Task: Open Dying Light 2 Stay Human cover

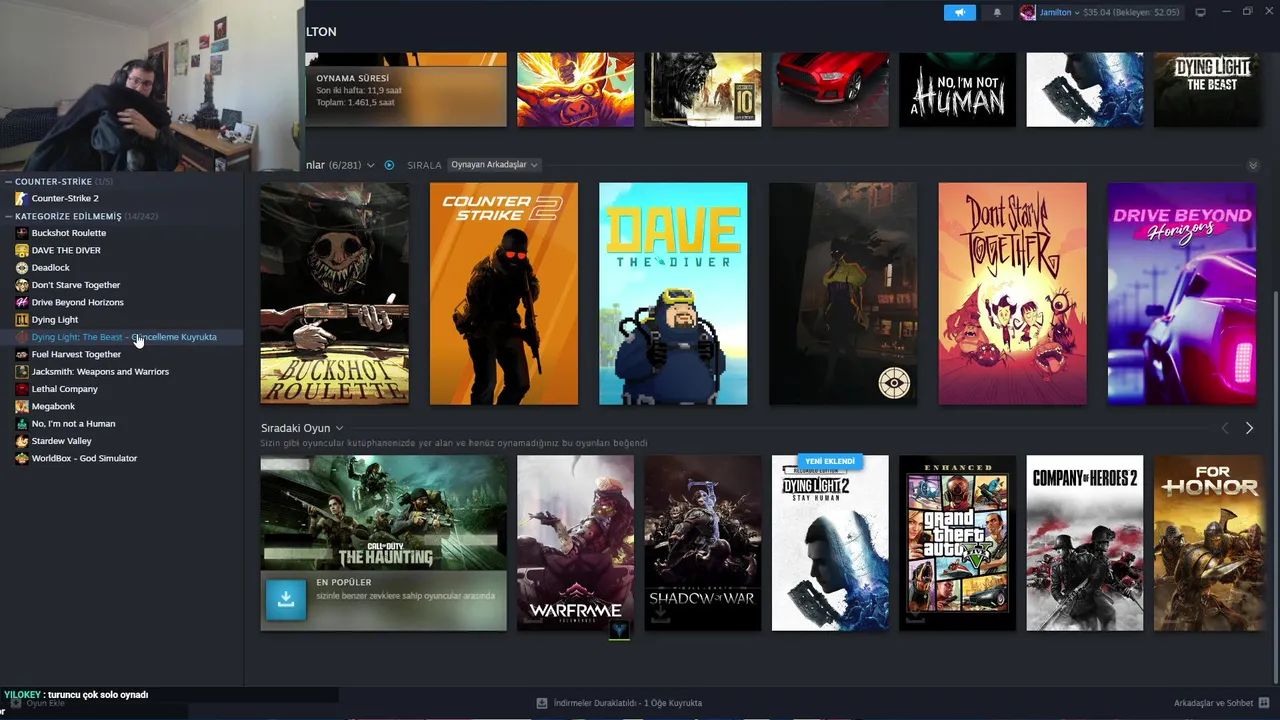Action: pyautogui.click(x=830, y=543)
